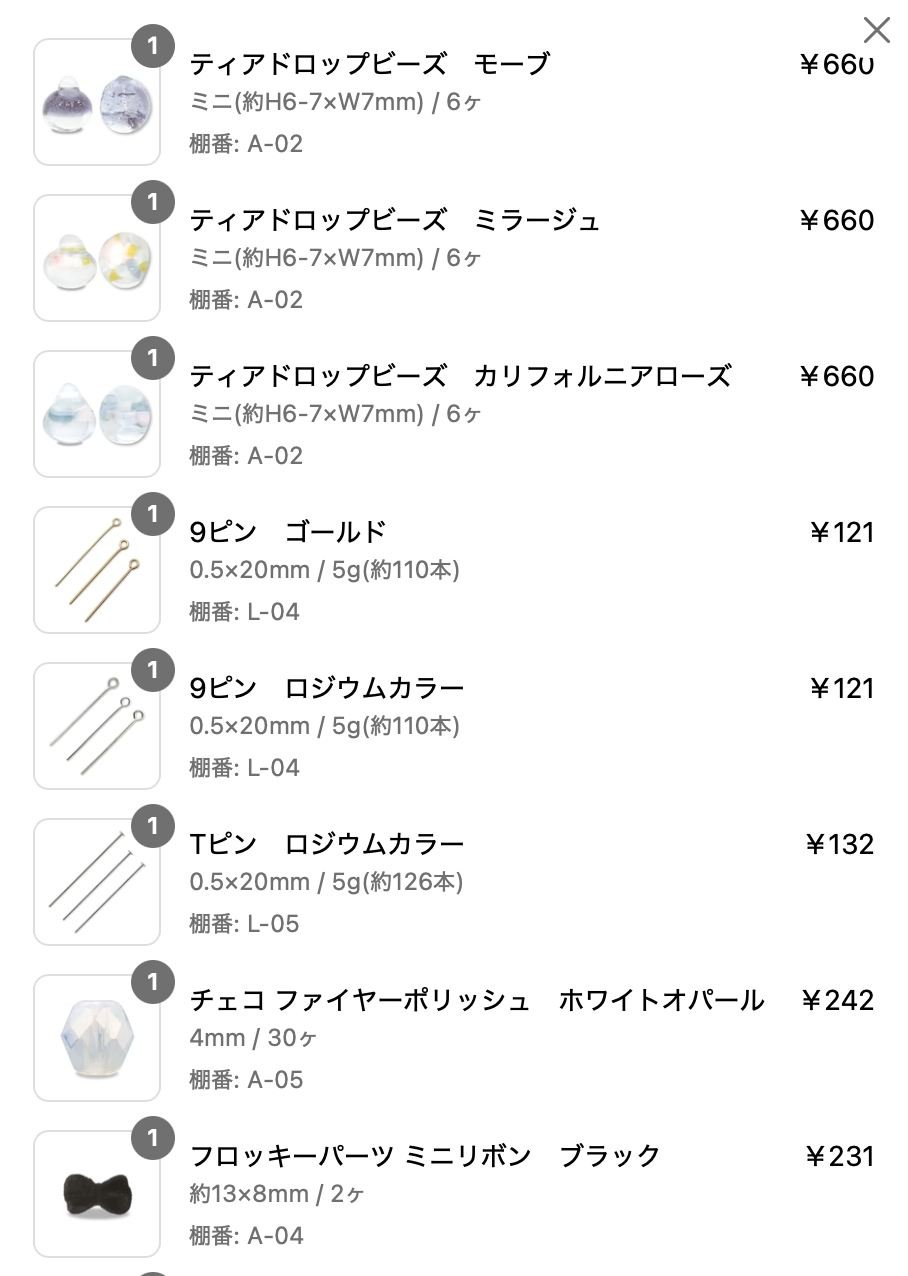Image resolution: width=908 pixels, height=1276 pixels.
Task: Open the gold 9-pin product image
Action: coord(97,570)
